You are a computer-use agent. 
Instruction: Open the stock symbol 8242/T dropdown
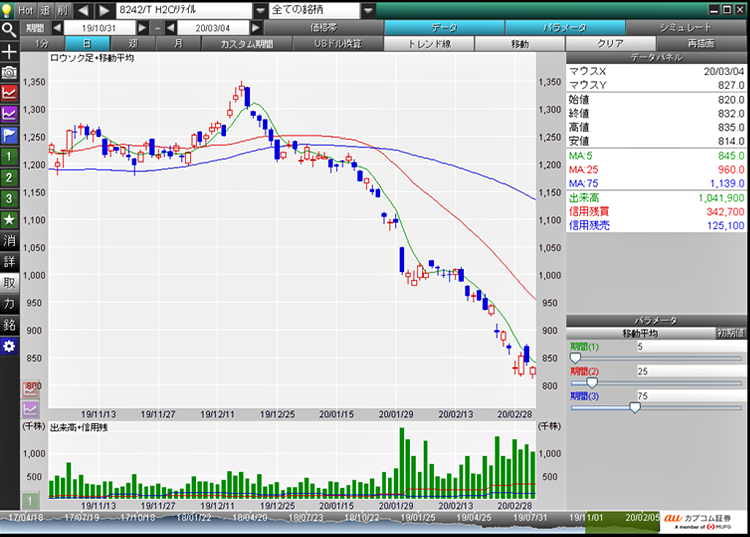click(260, 9)
